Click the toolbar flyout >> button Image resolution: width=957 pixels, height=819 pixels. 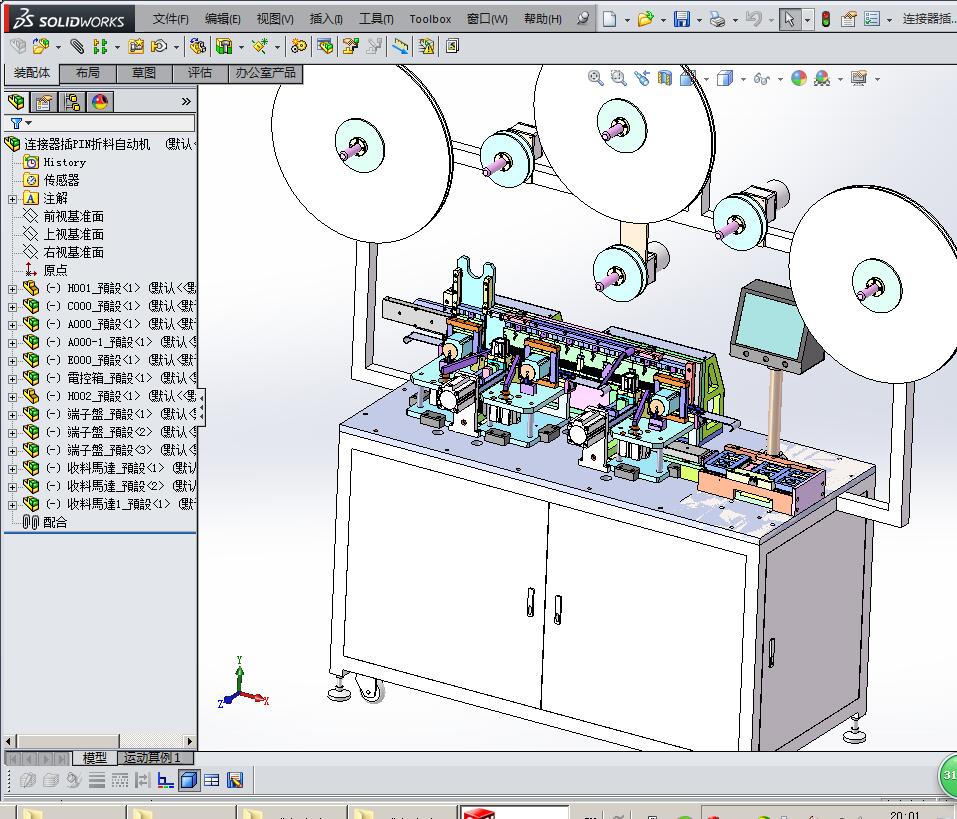point(185,101)
